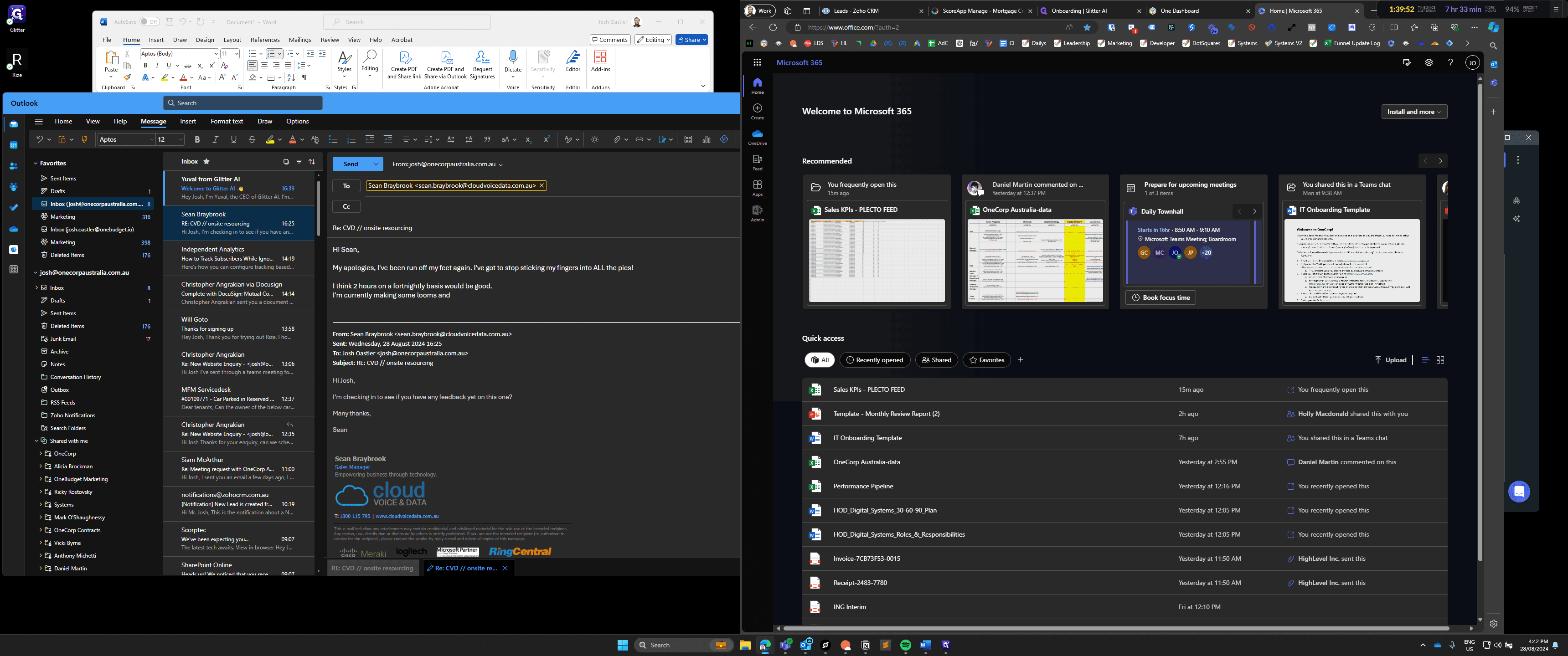The height and width of the screenshot is (656, 1568).
Task: Open the Mailings tab in Word
Action: (x=299, y=40)
